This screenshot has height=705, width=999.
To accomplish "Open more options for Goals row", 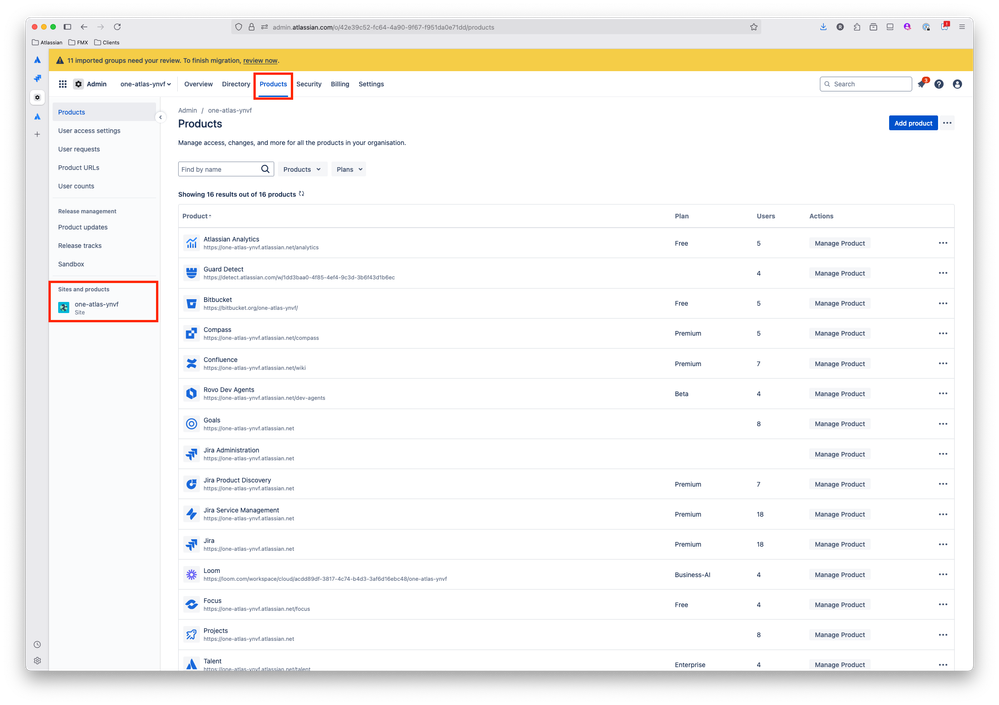I will [x=943, y=424].
